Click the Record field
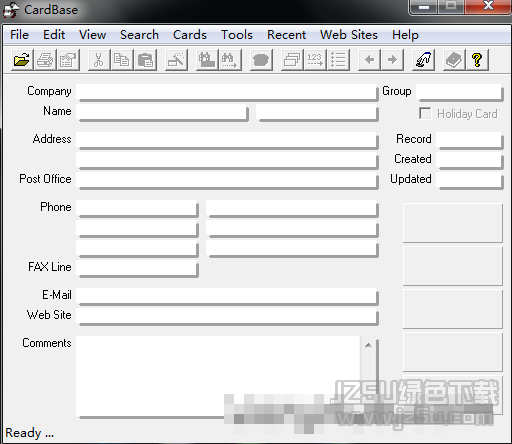This screenshot has width=512, height=444. tap(470, 140)
